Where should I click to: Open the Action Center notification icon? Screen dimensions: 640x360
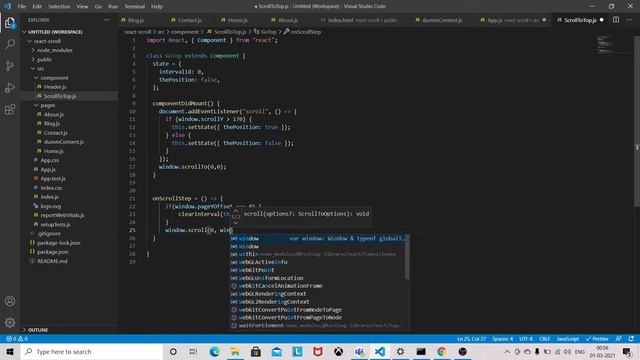627,351
